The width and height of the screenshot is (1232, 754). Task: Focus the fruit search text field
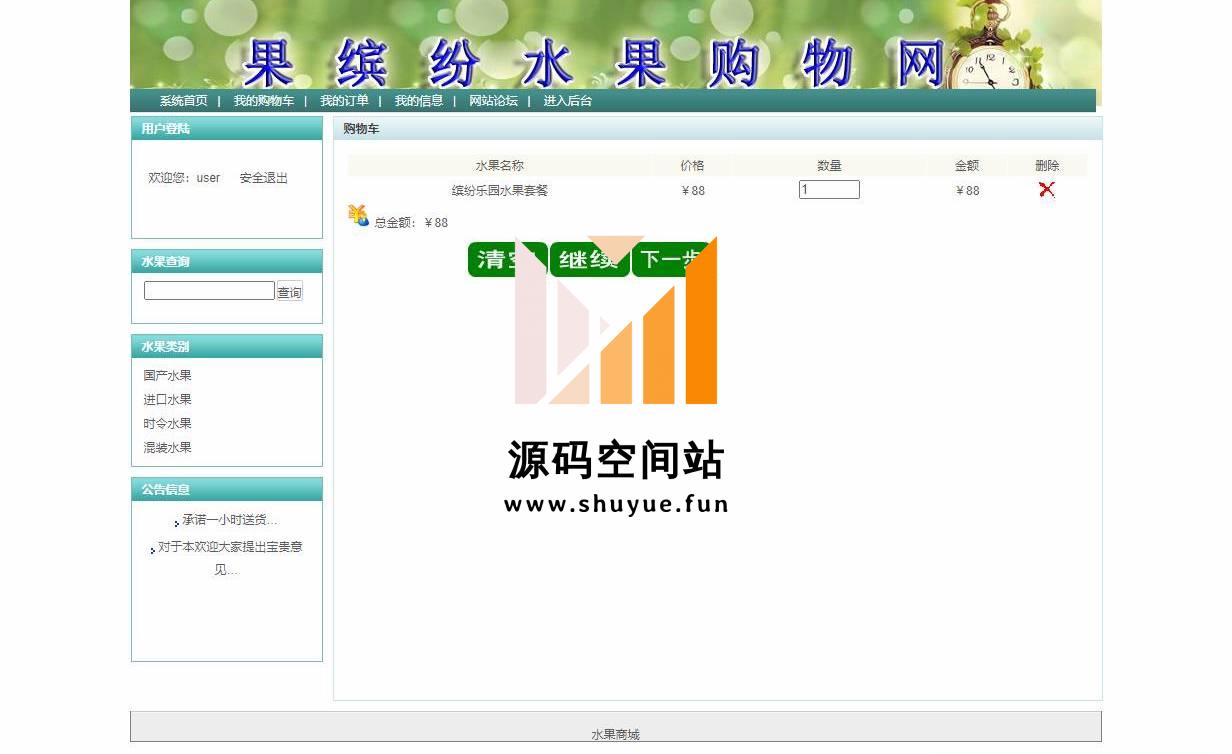[208, 291]
